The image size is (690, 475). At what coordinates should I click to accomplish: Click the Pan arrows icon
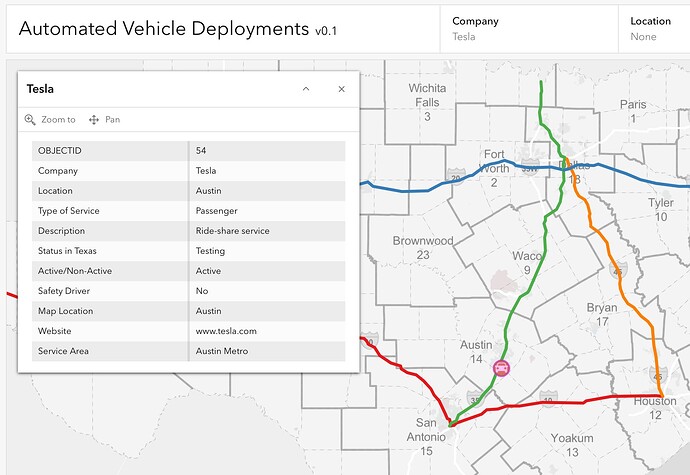(94, 120)
